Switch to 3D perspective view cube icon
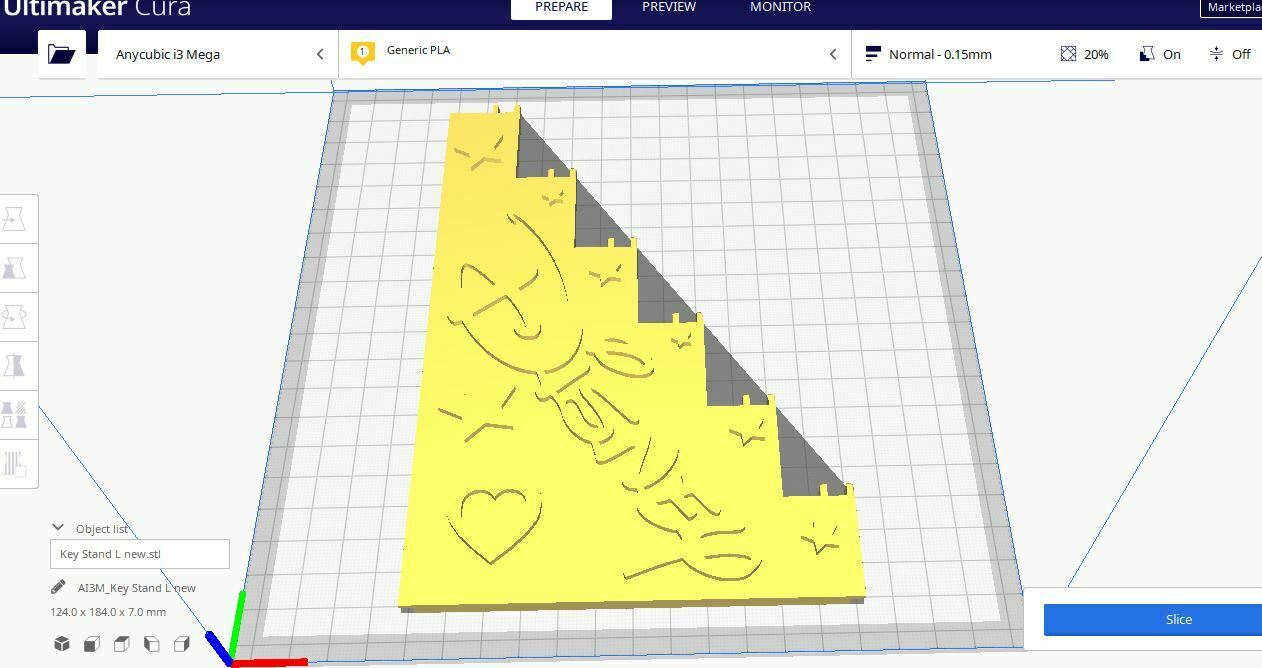Viewport: 1262px width, 668px height. [62, 644]
